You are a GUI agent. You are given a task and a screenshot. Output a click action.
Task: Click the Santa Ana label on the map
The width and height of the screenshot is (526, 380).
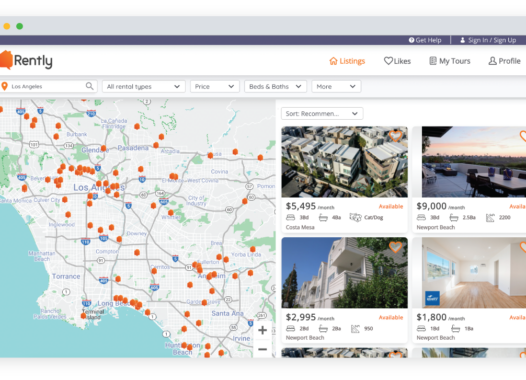pyautogui.click(x=227, y=313)
